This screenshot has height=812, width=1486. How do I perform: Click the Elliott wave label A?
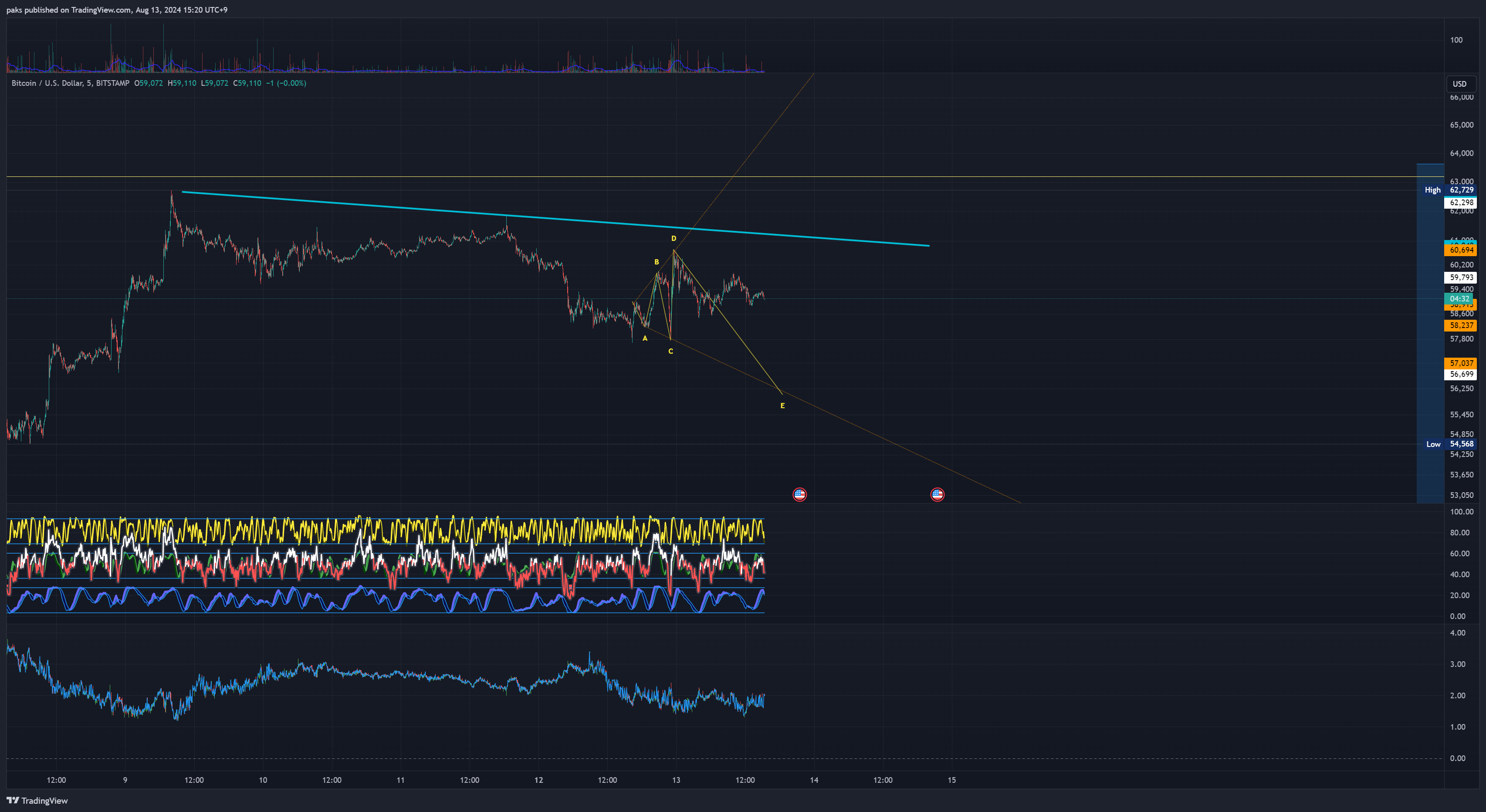click(645, 338)
